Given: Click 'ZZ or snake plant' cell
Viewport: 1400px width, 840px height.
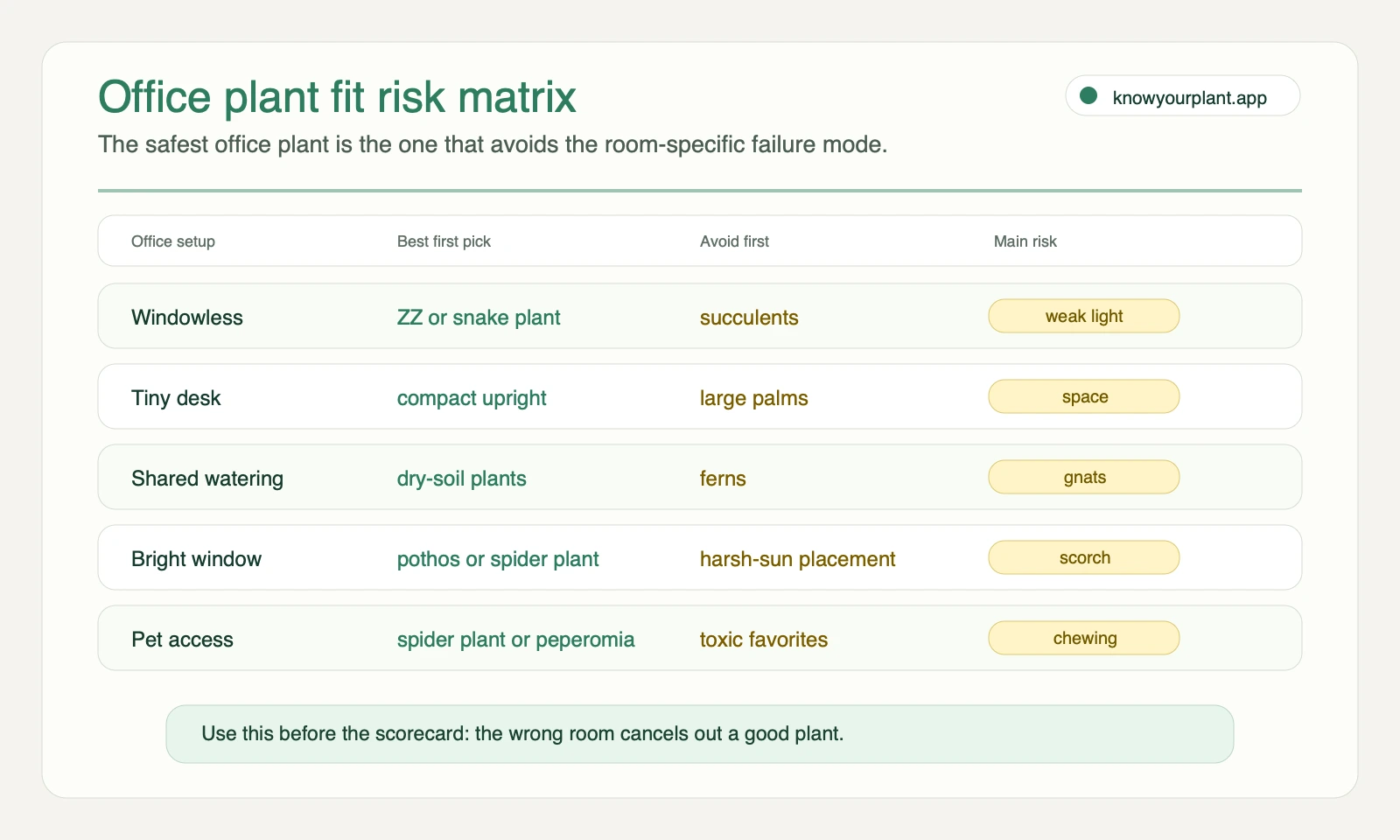Looking at the screenshot, I should pyautogui.click(x=479, y=318).
